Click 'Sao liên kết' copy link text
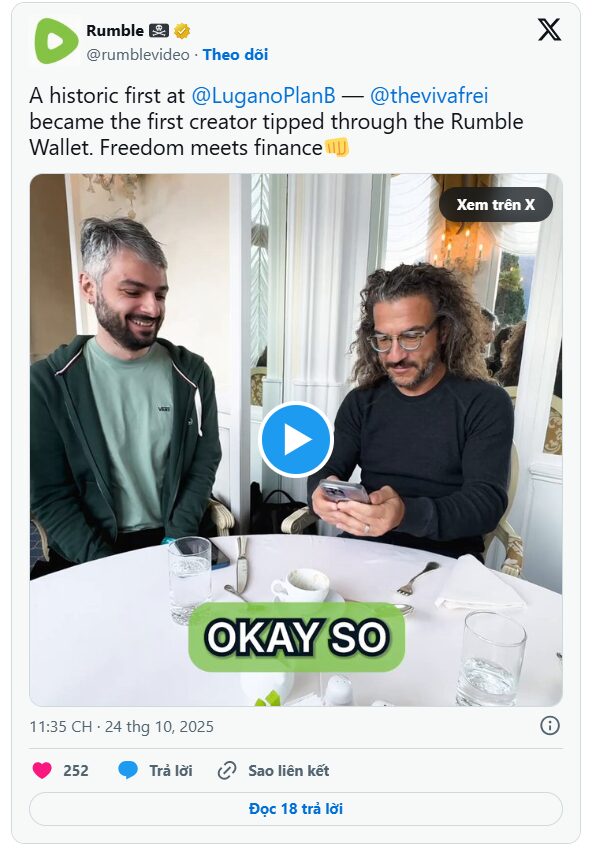Screen dimensions: 601x853 click(289, 771)
